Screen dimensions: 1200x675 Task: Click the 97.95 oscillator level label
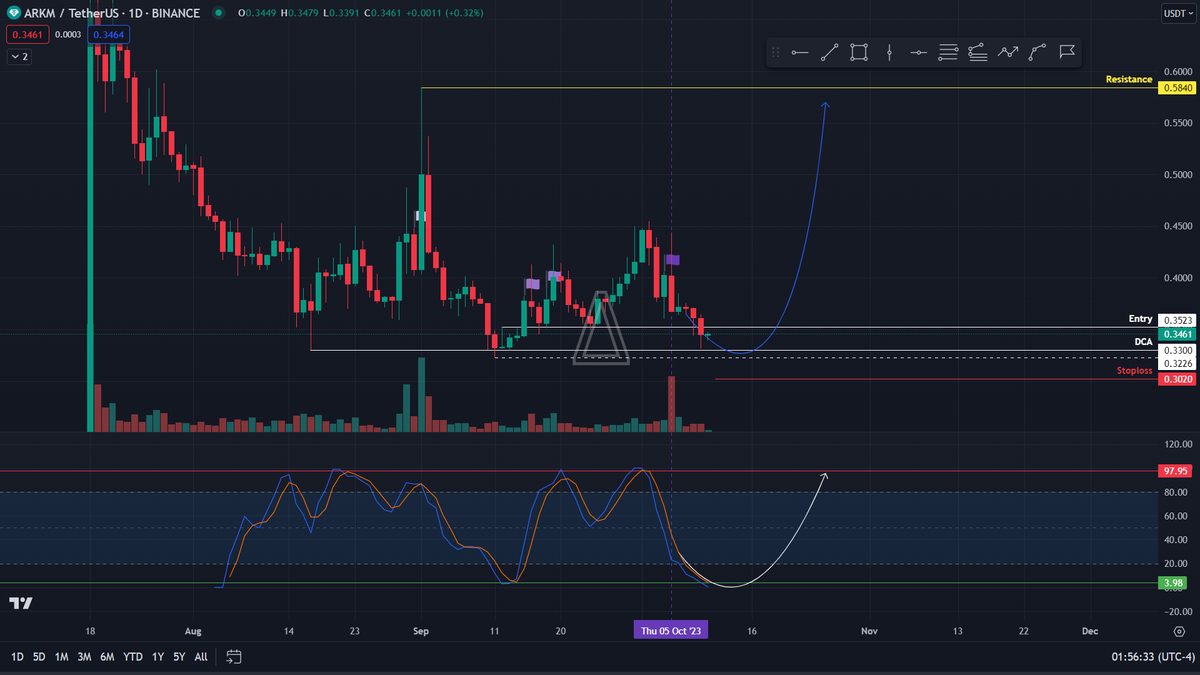(1175, 470)
